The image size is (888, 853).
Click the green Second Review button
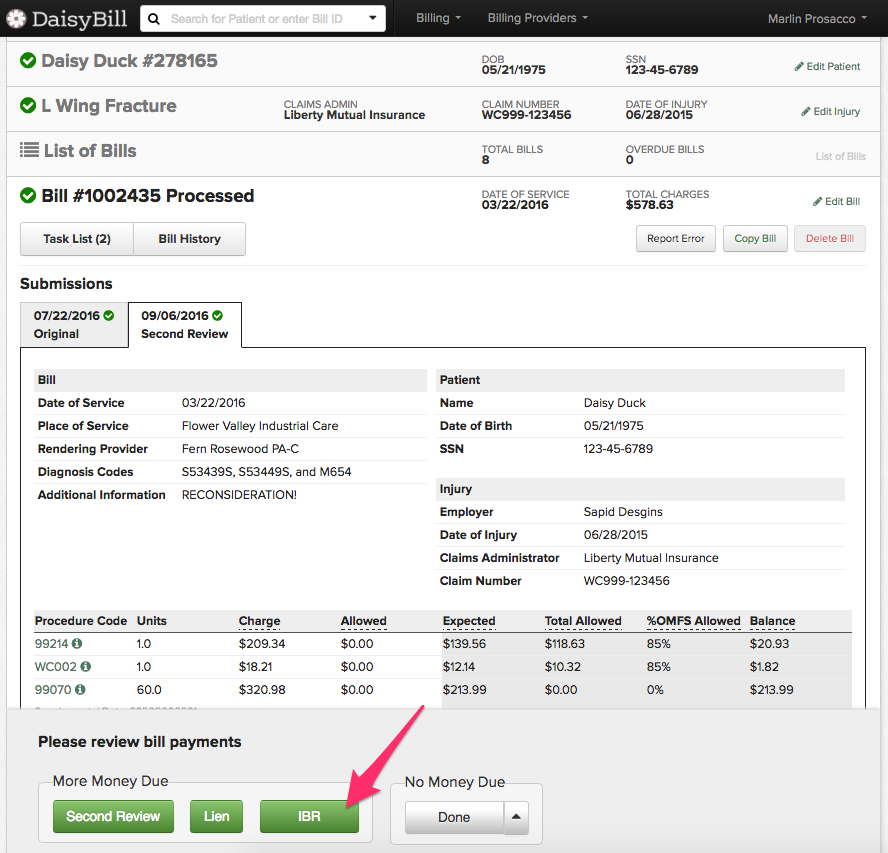click(x=113, y=816)
